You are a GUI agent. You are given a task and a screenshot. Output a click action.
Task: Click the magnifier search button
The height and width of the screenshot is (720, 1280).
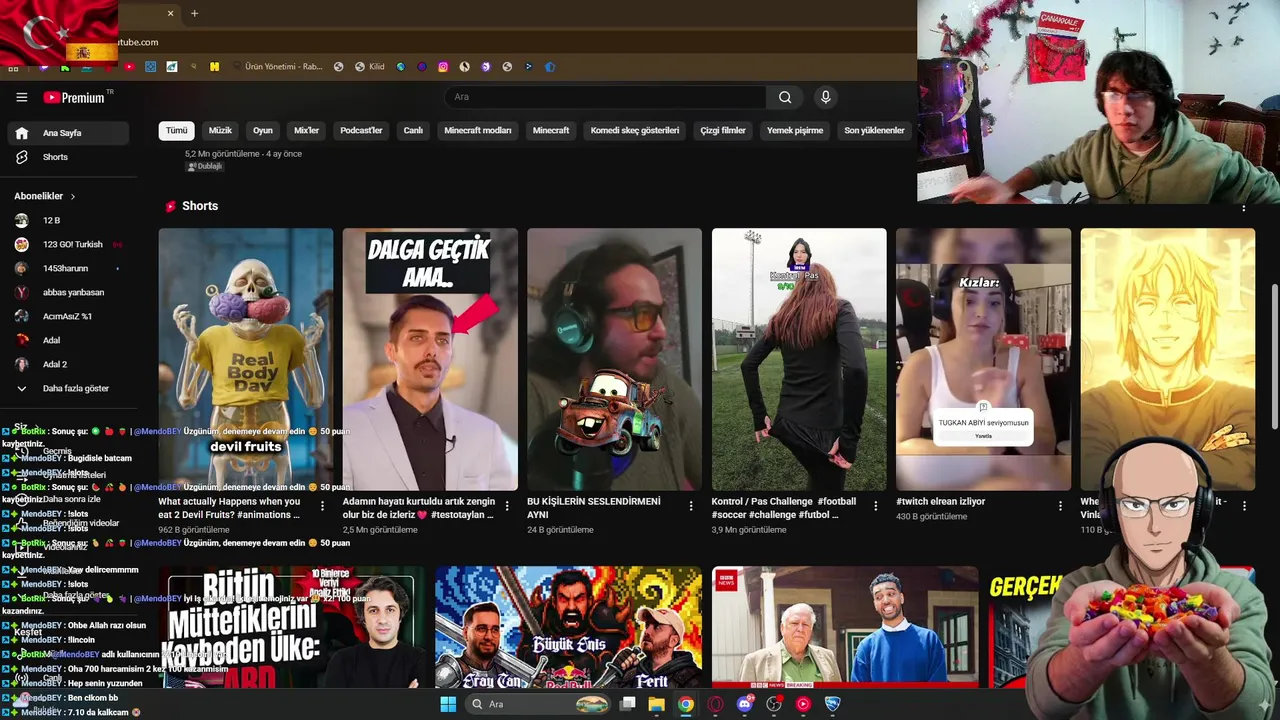[785, 97]
